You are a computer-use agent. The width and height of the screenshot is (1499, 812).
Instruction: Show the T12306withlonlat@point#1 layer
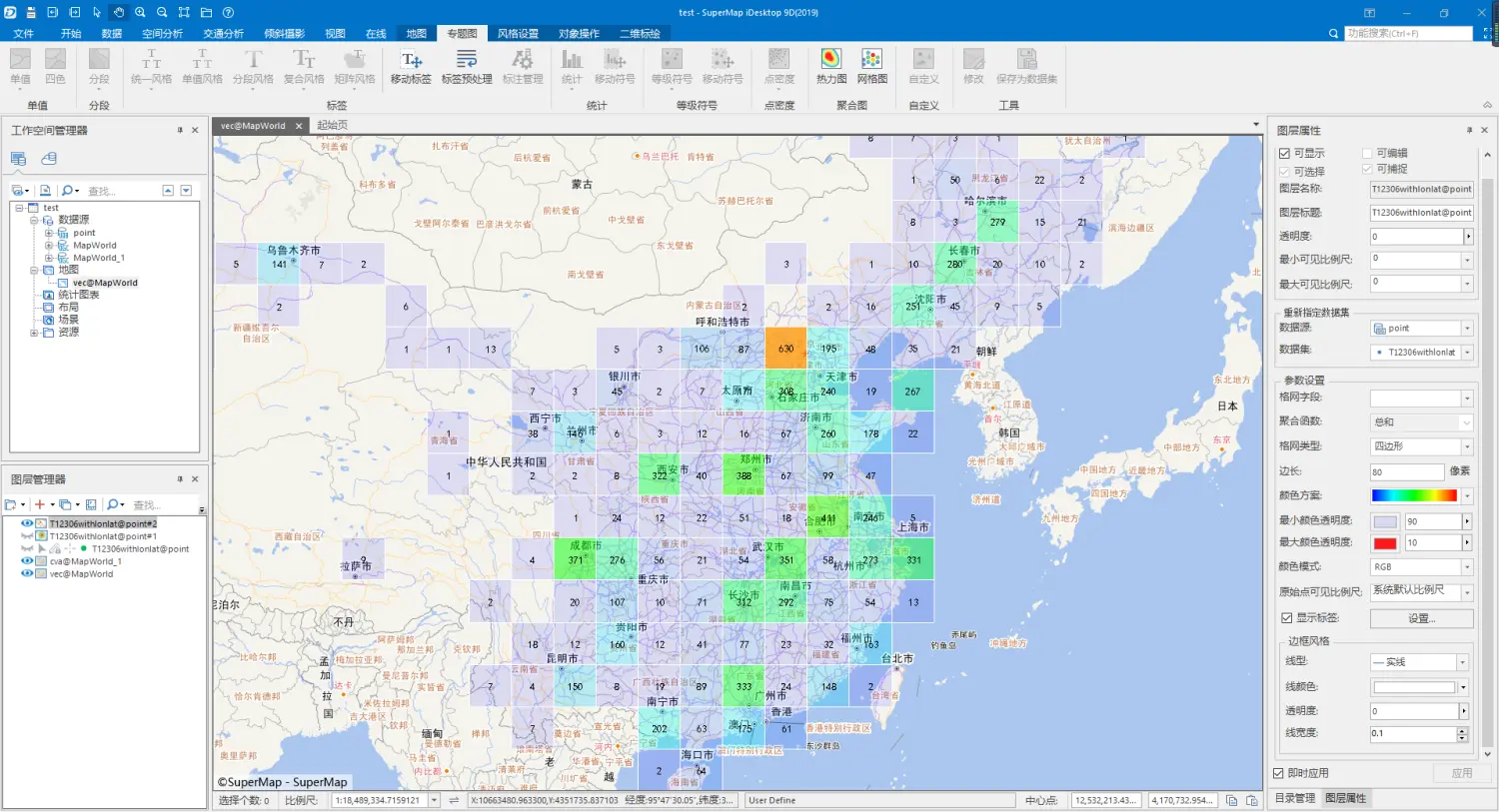[x=27, y=536]
